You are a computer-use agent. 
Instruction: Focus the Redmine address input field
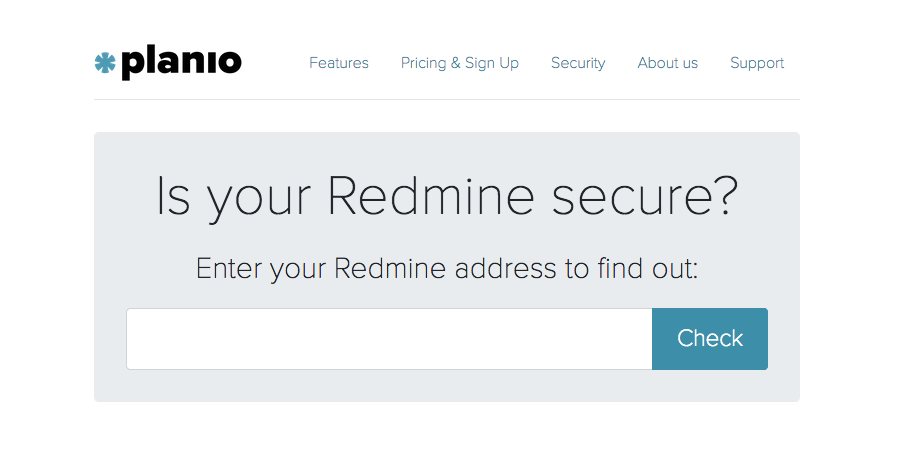coord(389,339)
